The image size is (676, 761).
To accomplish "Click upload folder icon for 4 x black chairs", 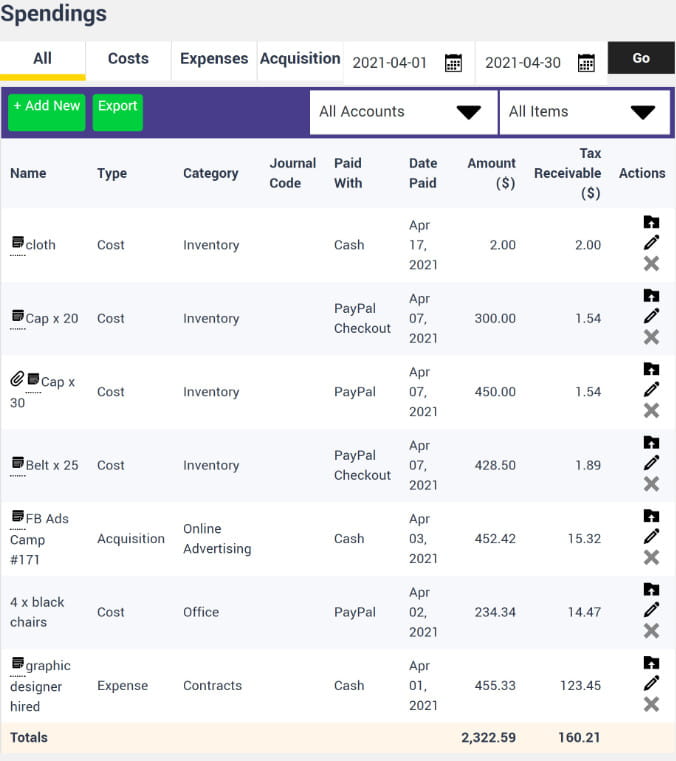I will coord(651,589).
